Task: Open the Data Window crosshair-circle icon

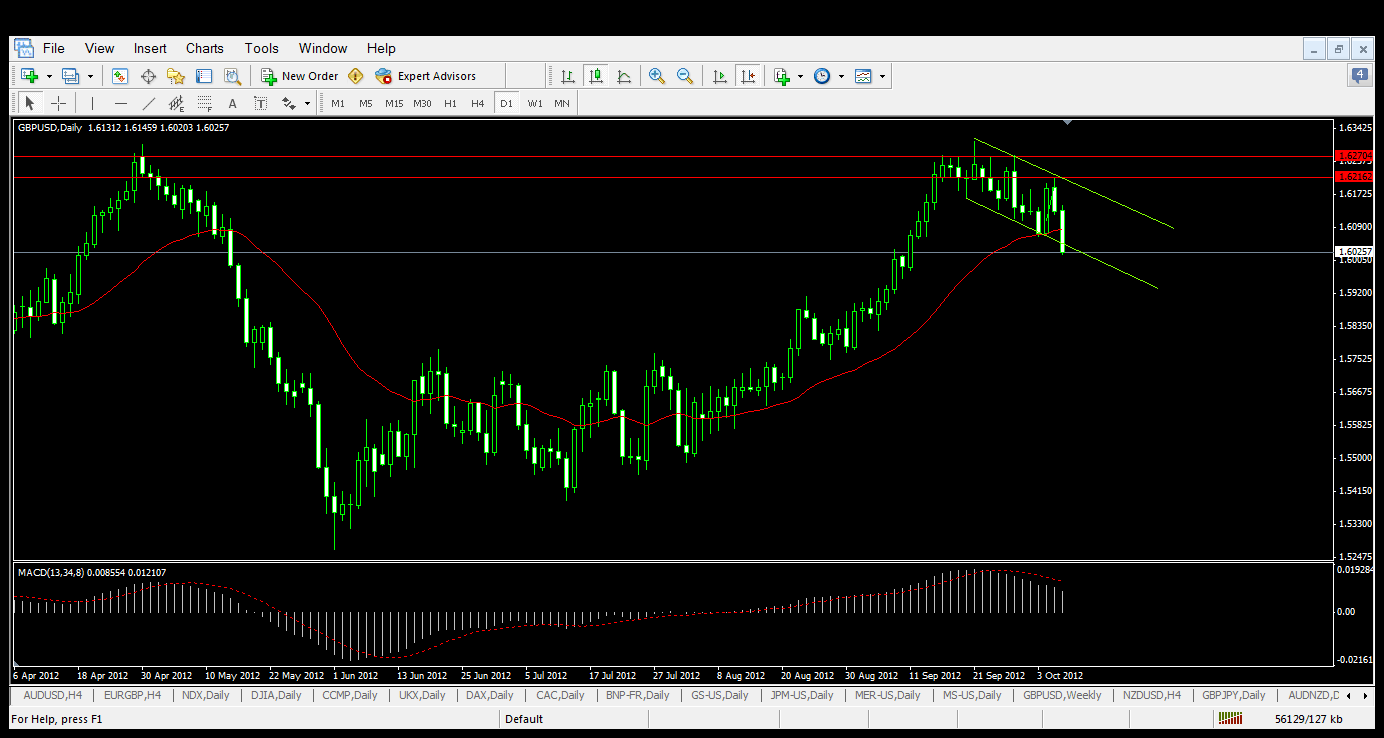Action: (x=148, y=76)
